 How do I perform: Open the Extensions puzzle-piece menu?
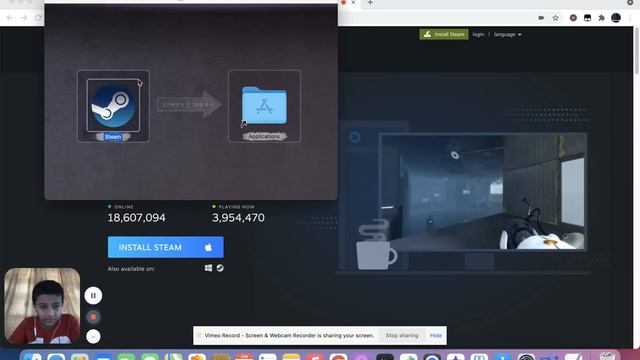pos(601,18)
